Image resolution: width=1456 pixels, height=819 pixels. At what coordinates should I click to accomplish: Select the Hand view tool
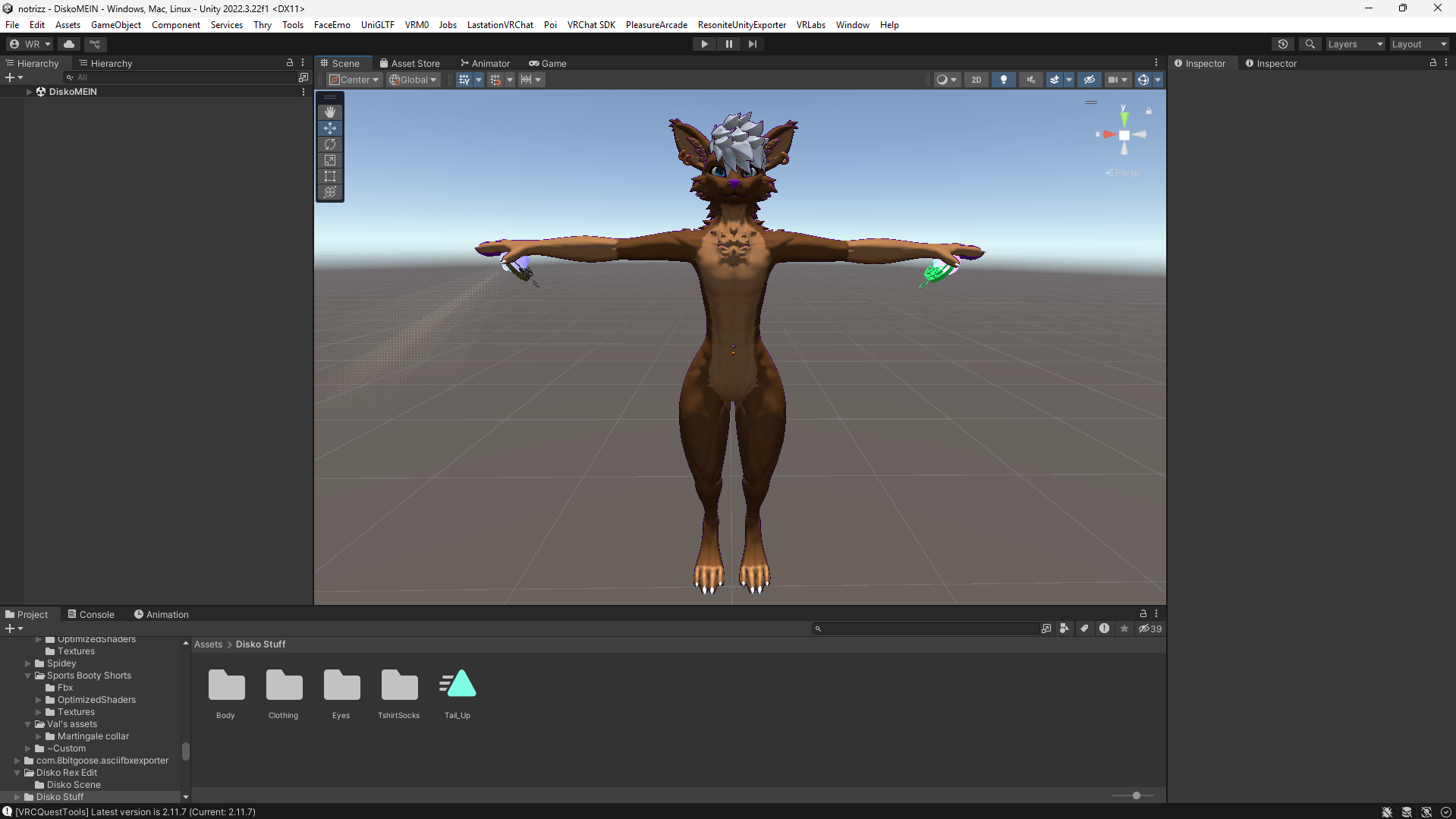(330, 112)
